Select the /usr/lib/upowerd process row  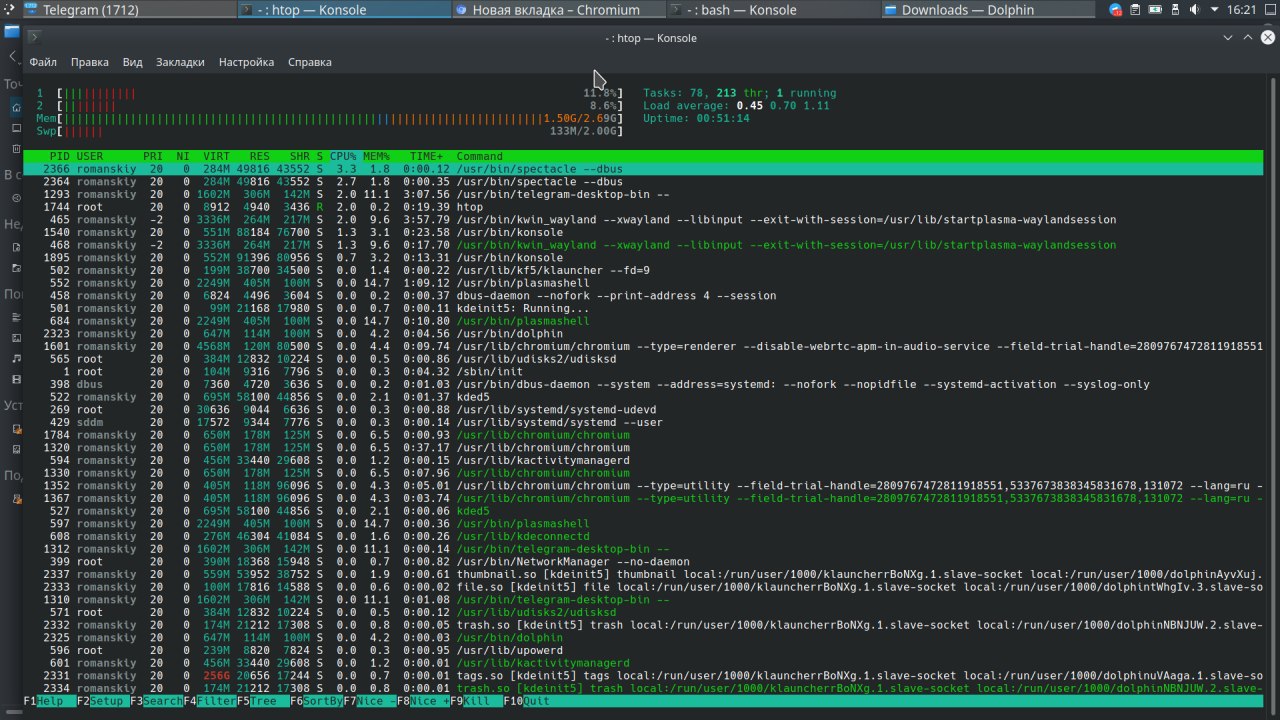click(x=643, y=650)
